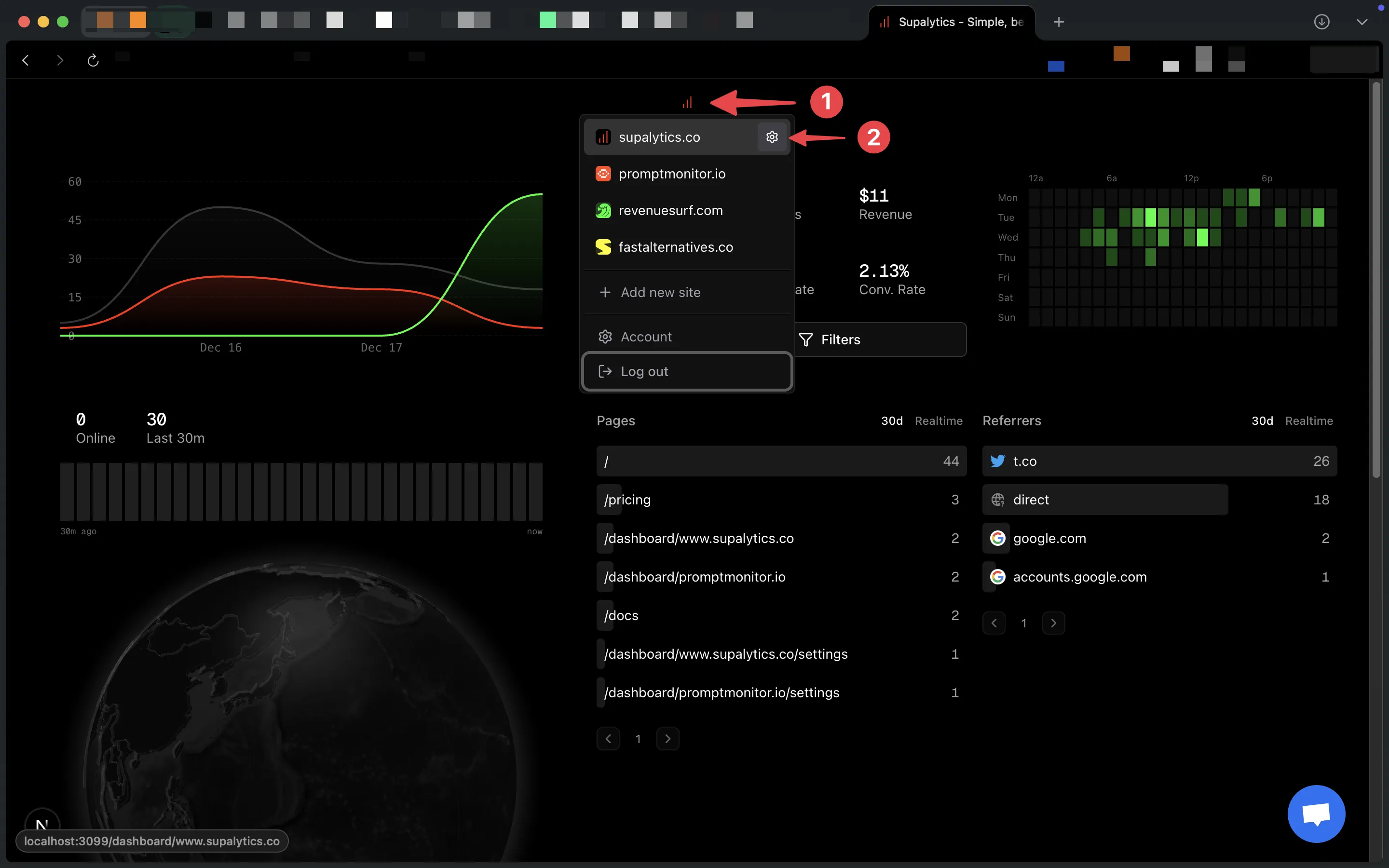
Task: Switch Referrers panel to Realtime
Action: point(1308,421)
